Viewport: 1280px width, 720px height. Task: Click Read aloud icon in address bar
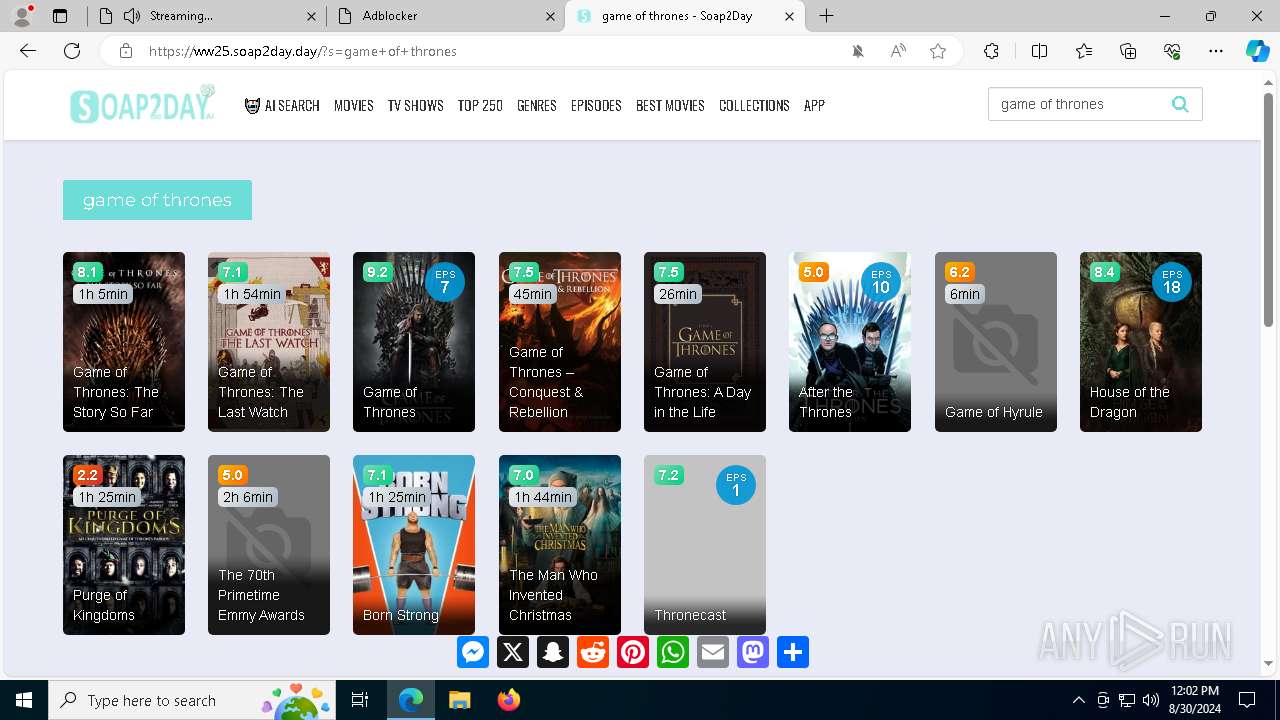pyautogui.click(x=898, y=51)
